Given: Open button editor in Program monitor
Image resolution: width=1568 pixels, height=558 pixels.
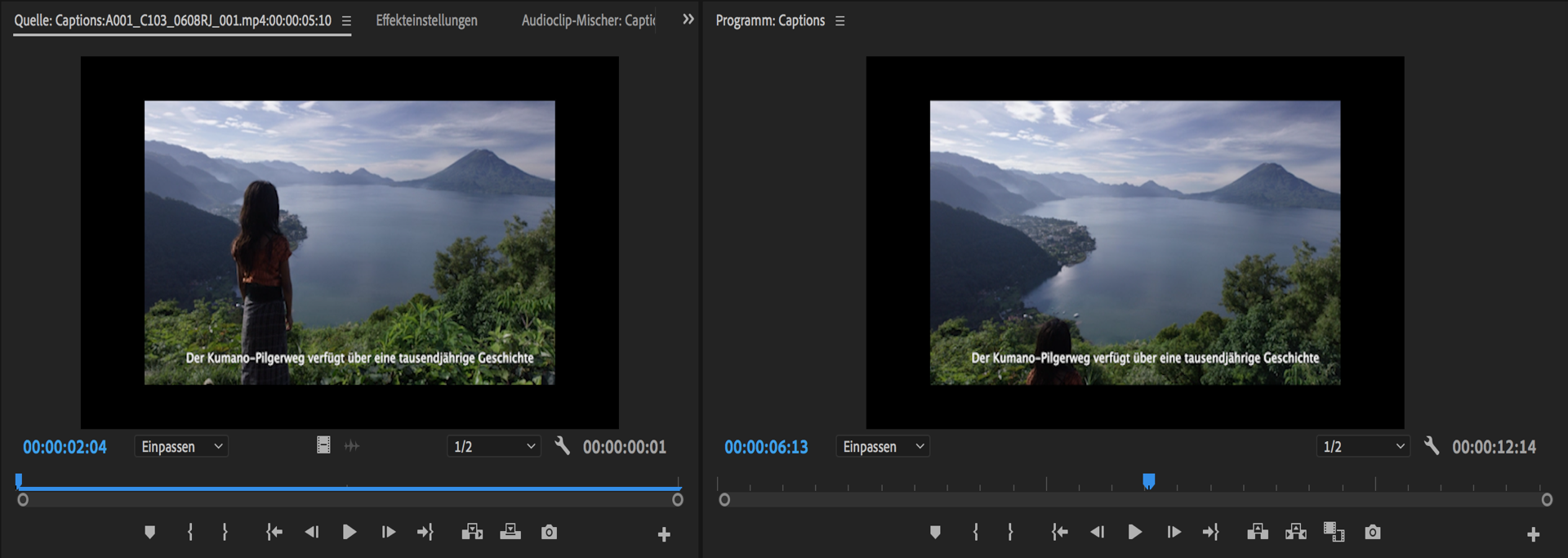Looking at the screenshot, I should (1534, 534).
